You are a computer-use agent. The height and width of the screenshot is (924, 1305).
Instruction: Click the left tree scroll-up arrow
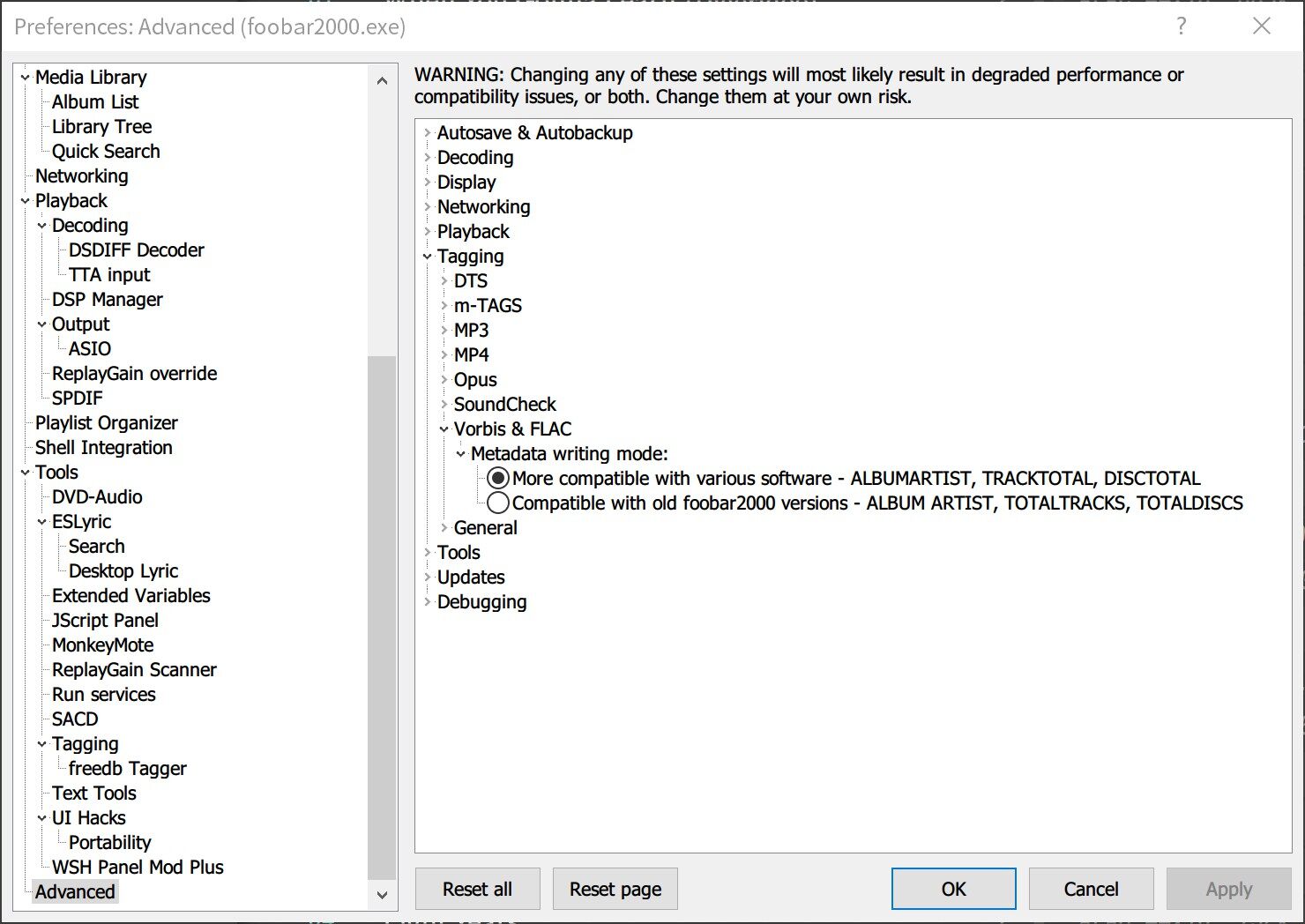coord(382,80)
